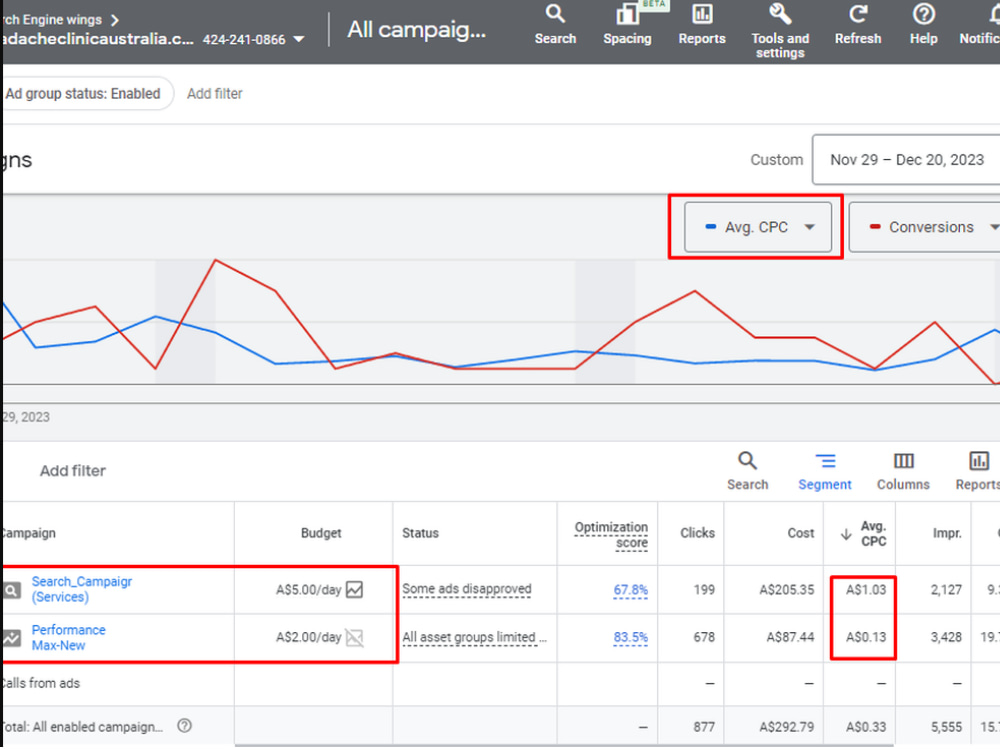
Task: Sort by the Status column header
Action: [x=420, y=533]
